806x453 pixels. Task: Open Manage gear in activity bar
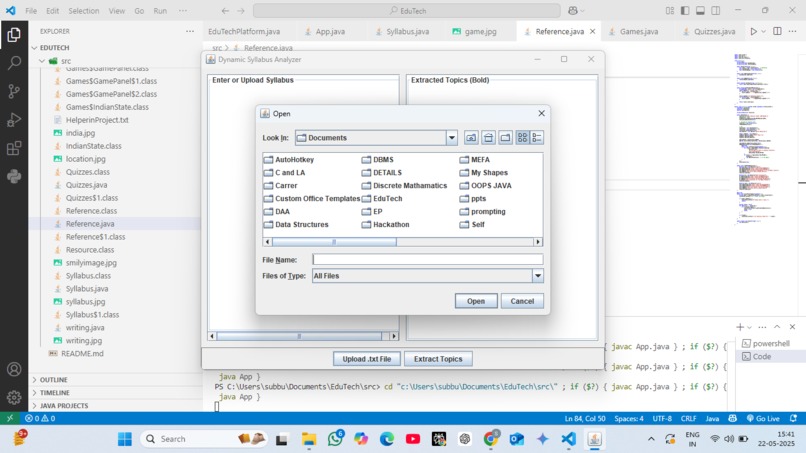pos(14,397)
